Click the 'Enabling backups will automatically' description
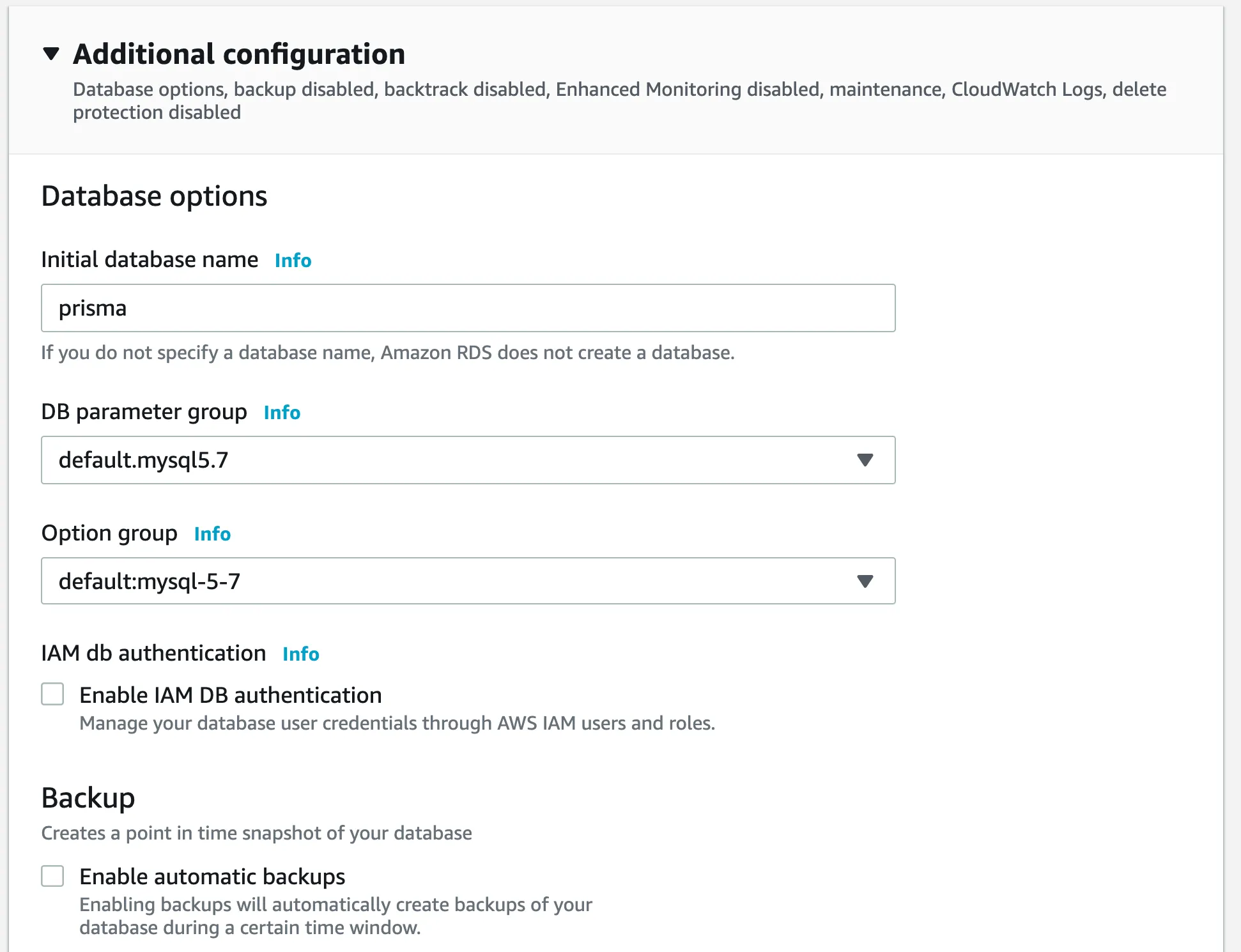 335,916
